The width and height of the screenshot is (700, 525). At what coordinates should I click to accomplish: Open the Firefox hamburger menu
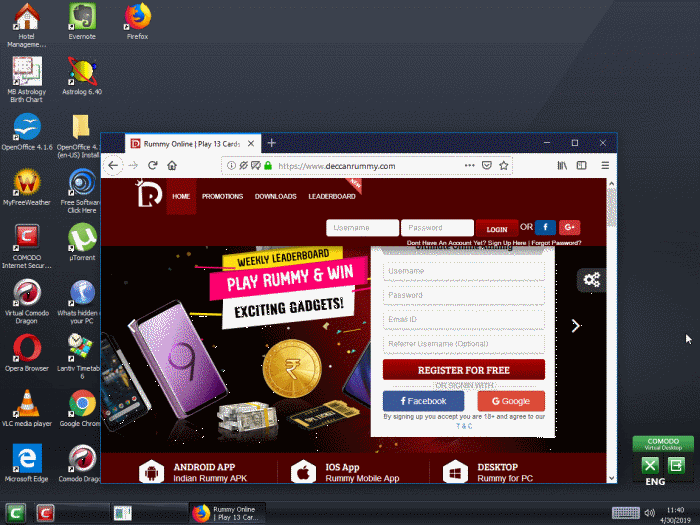pos(605,166)
